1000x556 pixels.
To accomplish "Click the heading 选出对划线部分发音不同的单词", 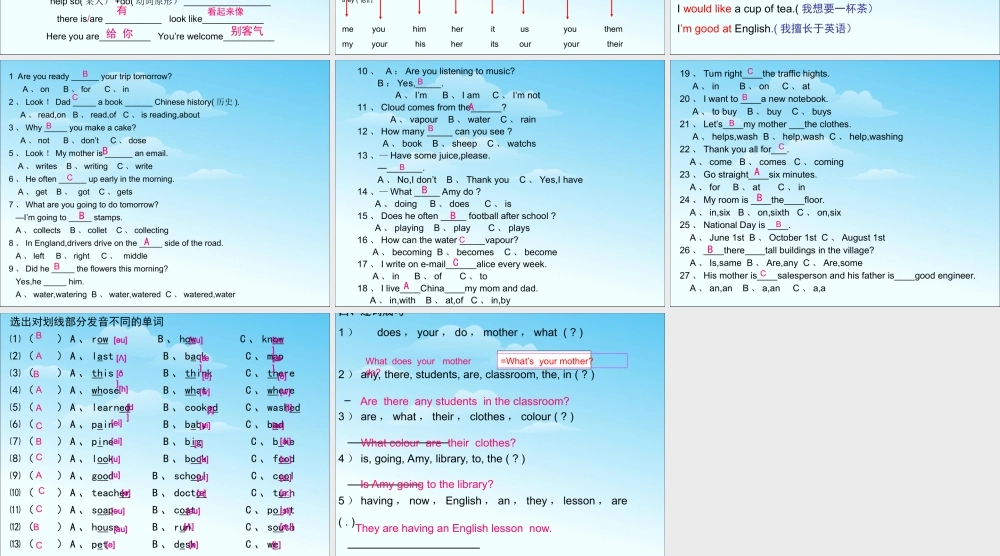I will coord(87,322).
